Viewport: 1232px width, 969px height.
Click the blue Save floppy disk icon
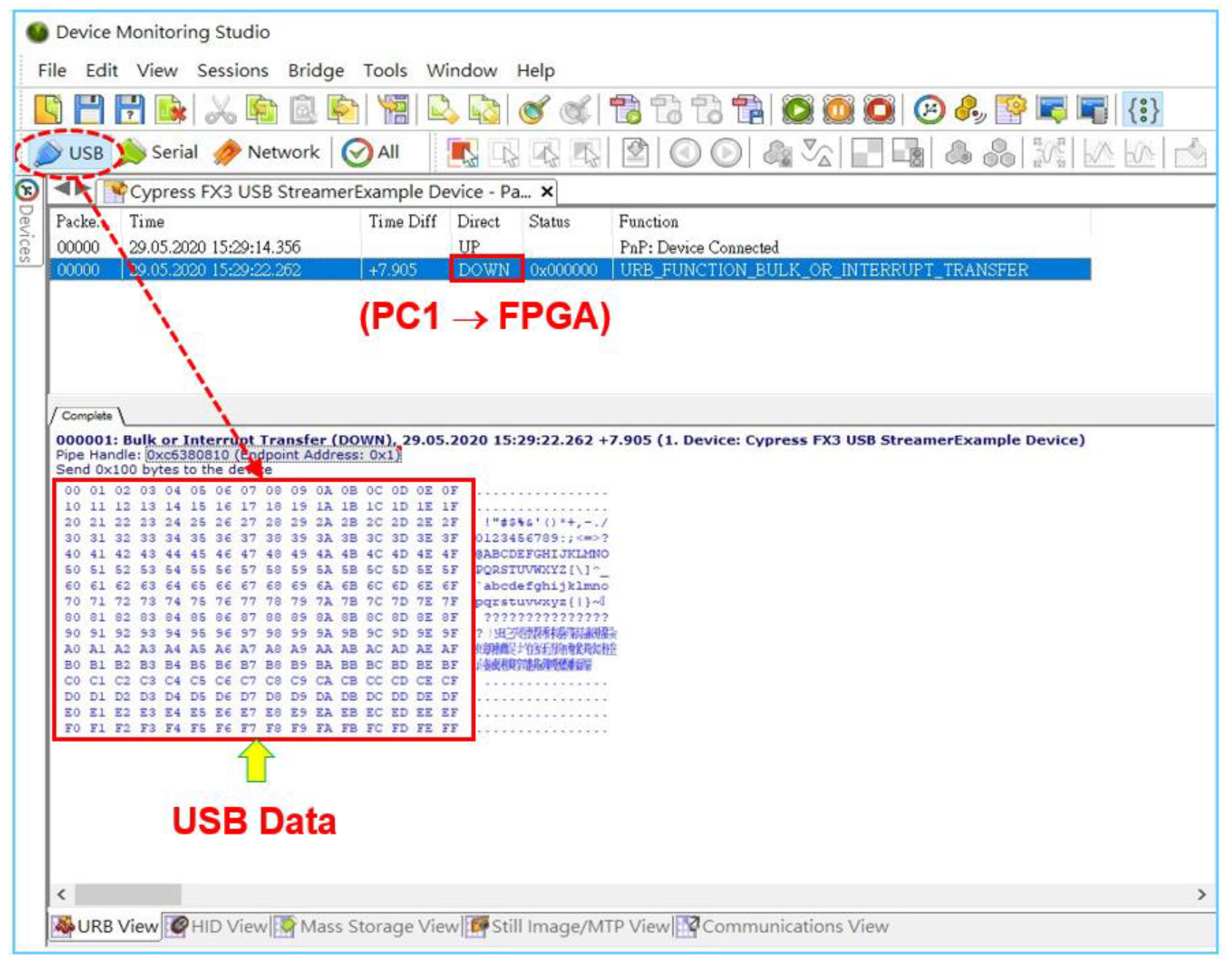coord(89,109)
